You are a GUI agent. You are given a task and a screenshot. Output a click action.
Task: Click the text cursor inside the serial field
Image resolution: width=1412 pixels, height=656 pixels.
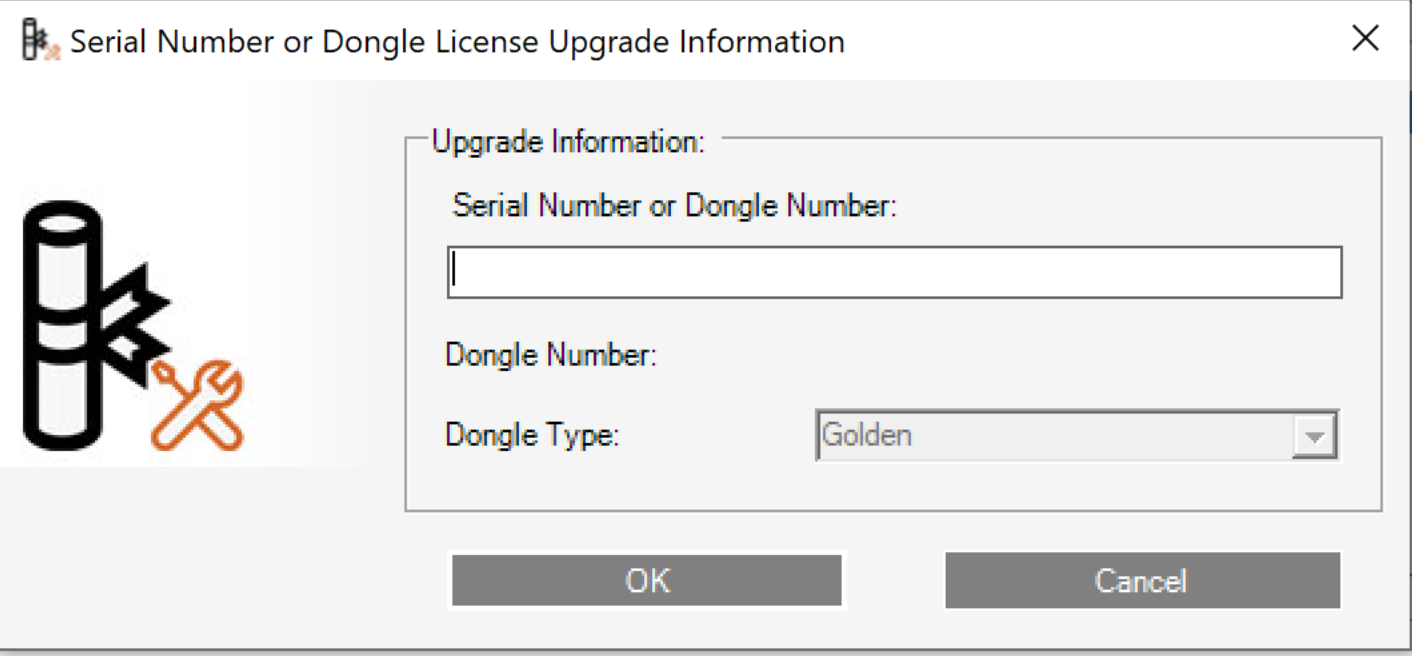click(x=454, y=272)
